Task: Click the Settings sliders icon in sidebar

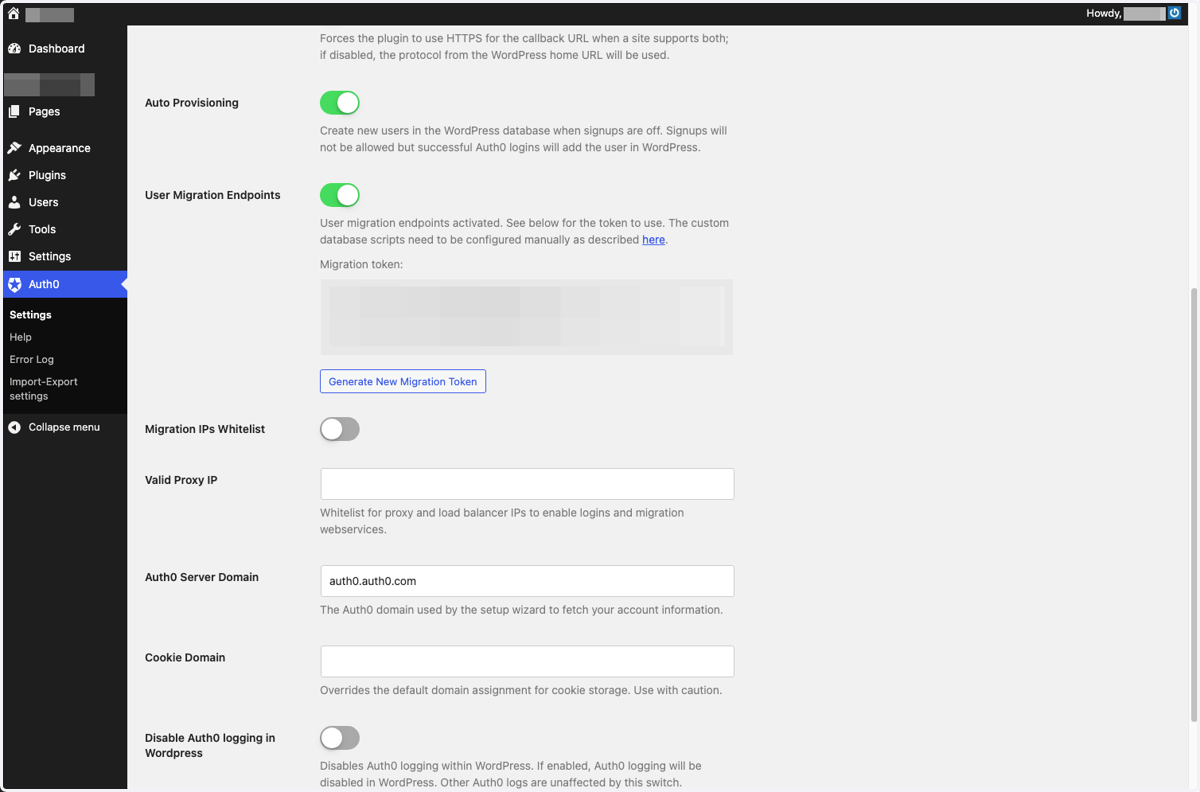Action: click(x=14, y=256)
